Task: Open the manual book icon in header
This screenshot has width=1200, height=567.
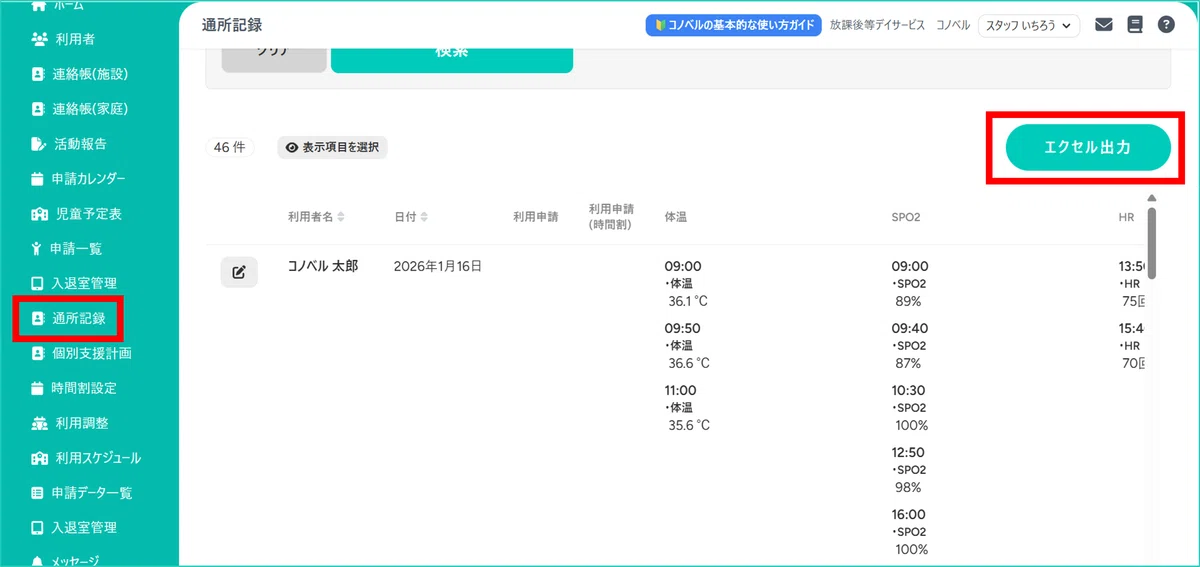Action: (x=1134, y=25)
